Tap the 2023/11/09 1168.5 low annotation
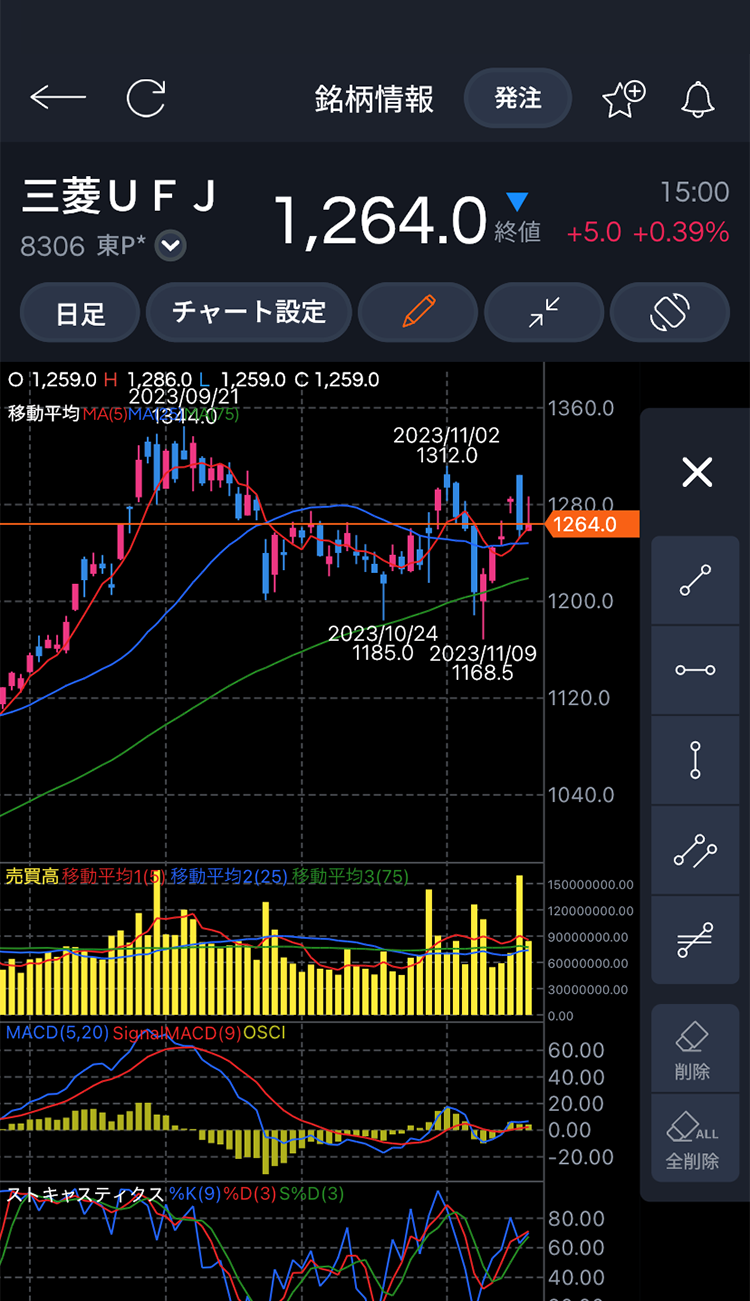Image resolution: width=750 pixels, height=1301 pixels. tap(483, 663)
